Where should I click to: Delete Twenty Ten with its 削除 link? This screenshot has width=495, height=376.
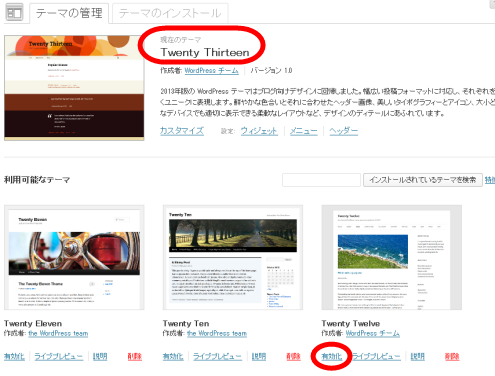pyautogui.click(x=293, y=356)
